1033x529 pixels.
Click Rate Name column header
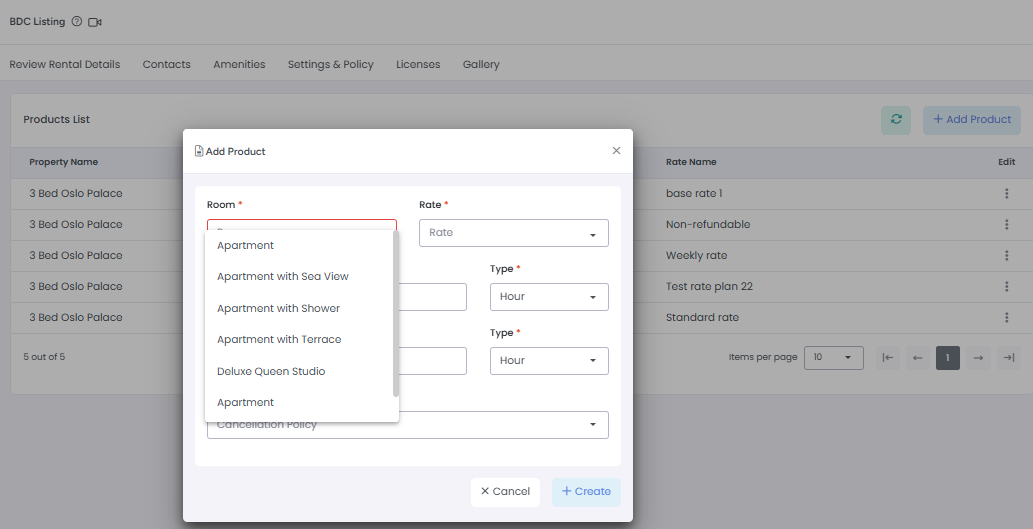[691, 162]
